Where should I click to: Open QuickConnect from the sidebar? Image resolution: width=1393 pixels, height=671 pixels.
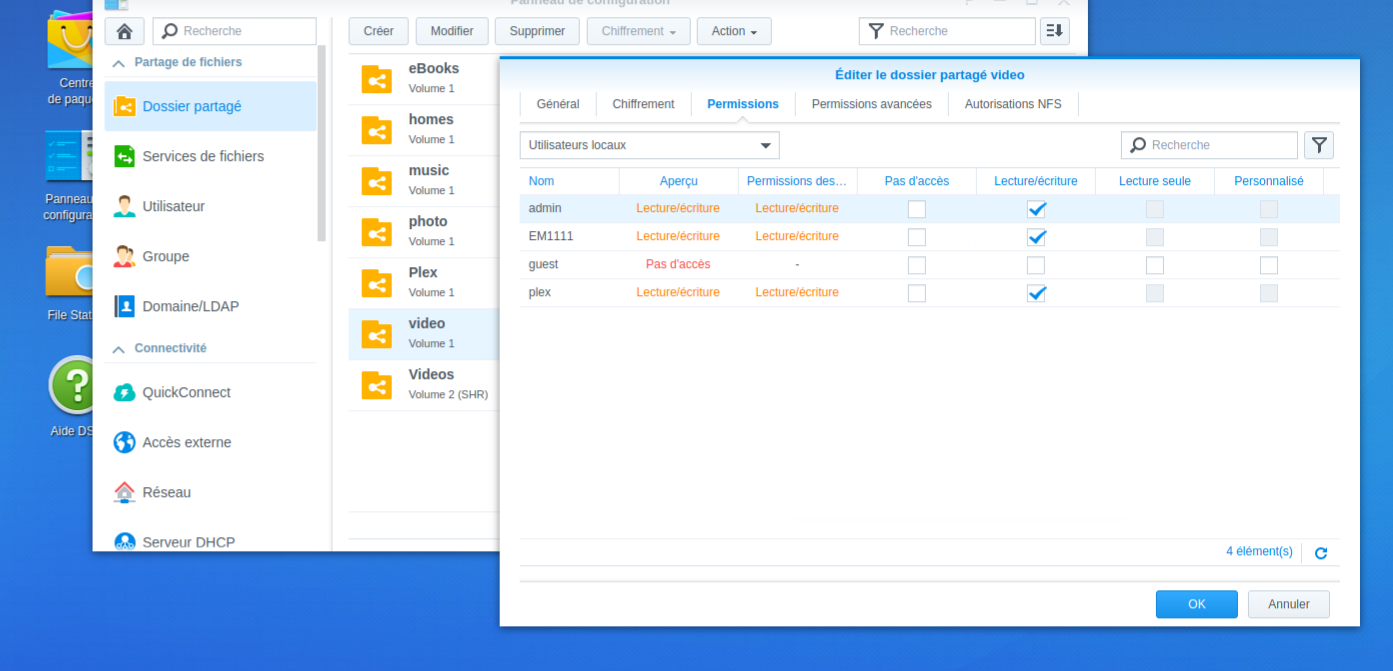186,392
